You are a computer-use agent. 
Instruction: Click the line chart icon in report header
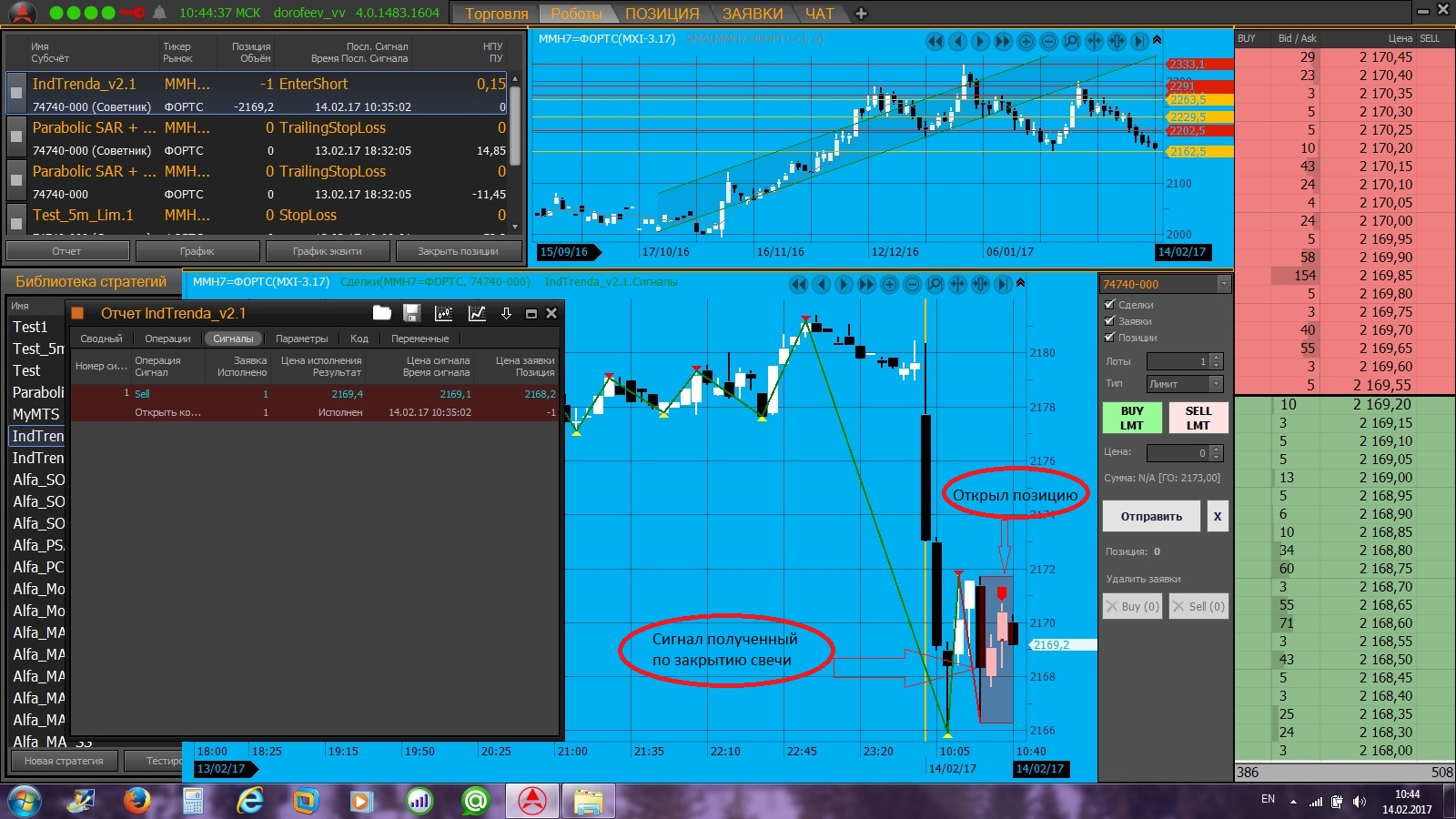tap(476, 313)
